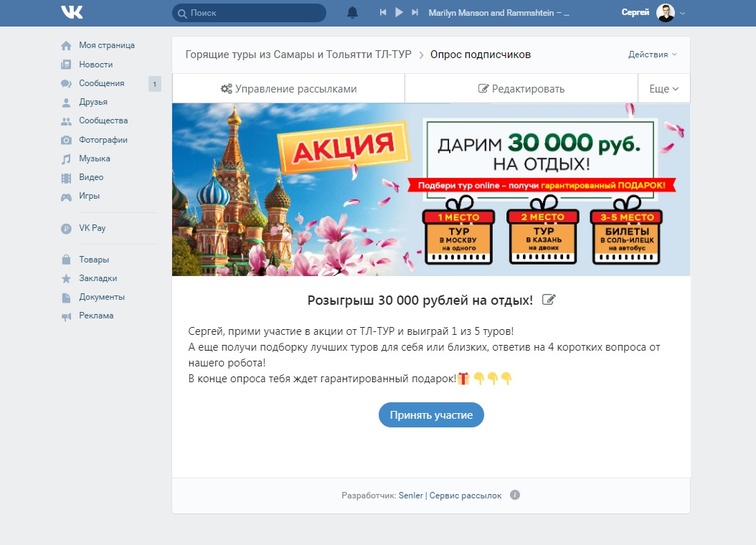Click the info icon in footer

(515, 495)
